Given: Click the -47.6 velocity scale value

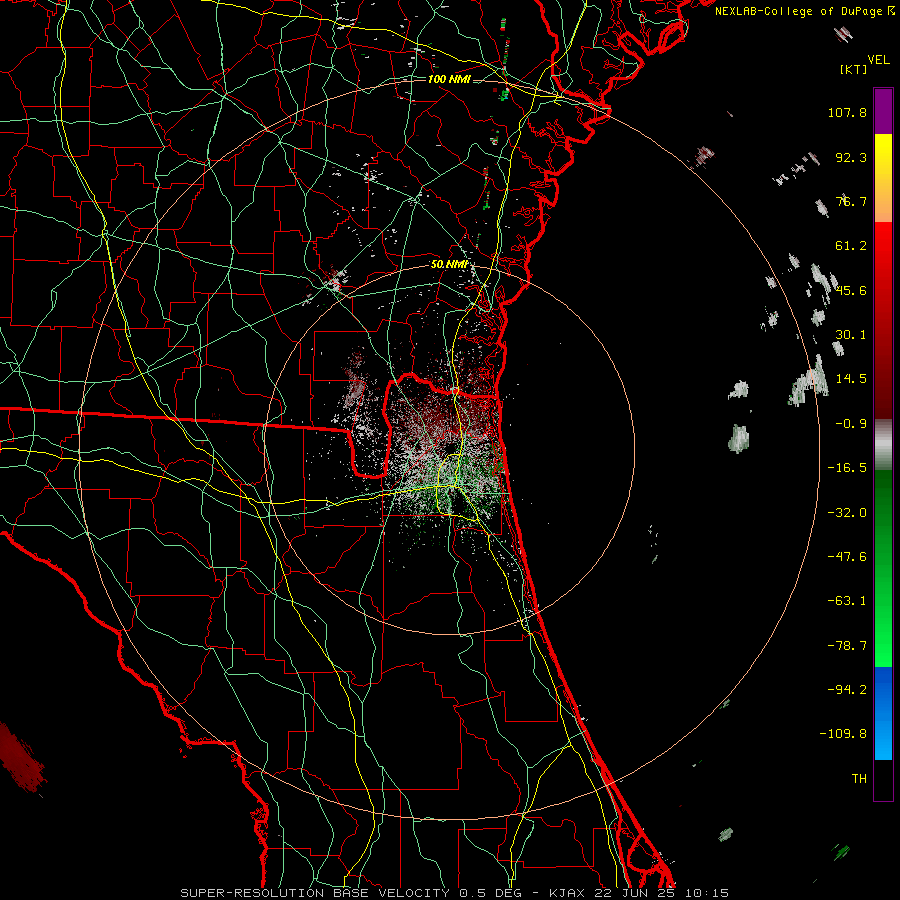Looking at the screenshot, I should [847, 557].
